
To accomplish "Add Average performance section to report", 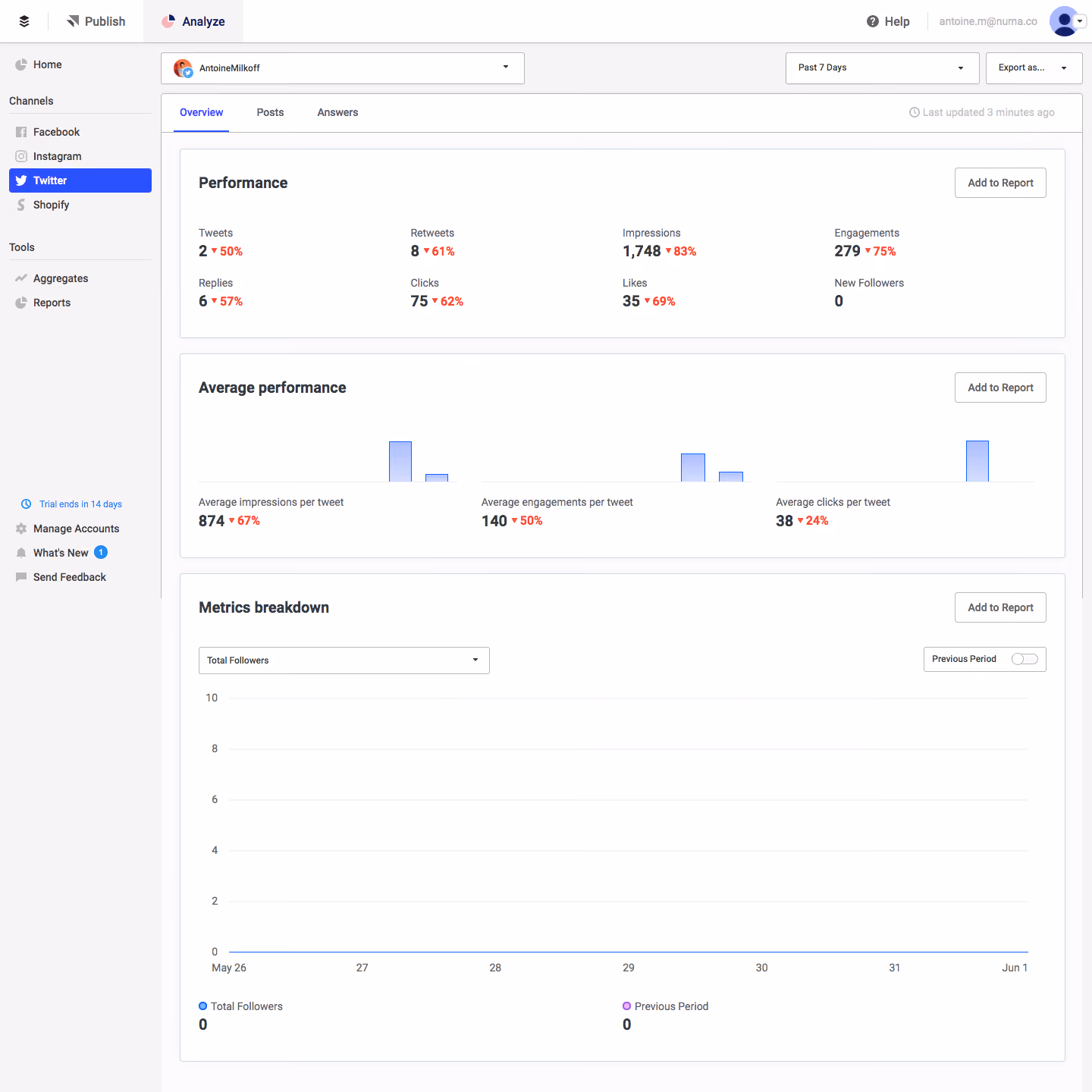I will point(1000,388).
